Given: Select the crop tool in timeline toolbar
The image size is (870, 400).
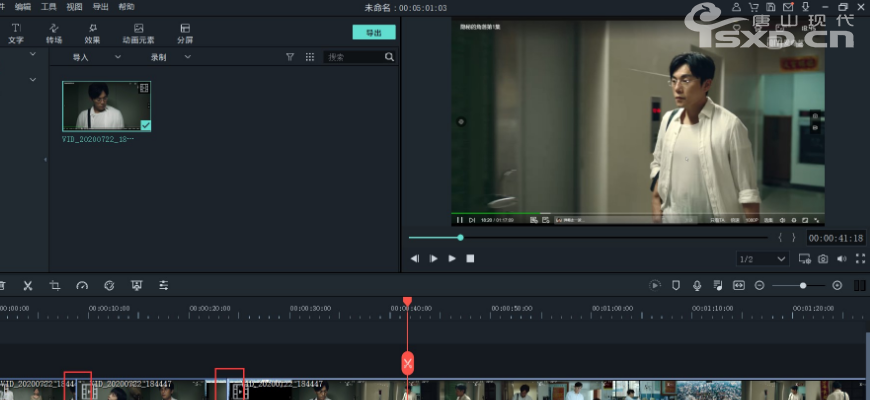Looking at the screenshot, I should [55, 286].
